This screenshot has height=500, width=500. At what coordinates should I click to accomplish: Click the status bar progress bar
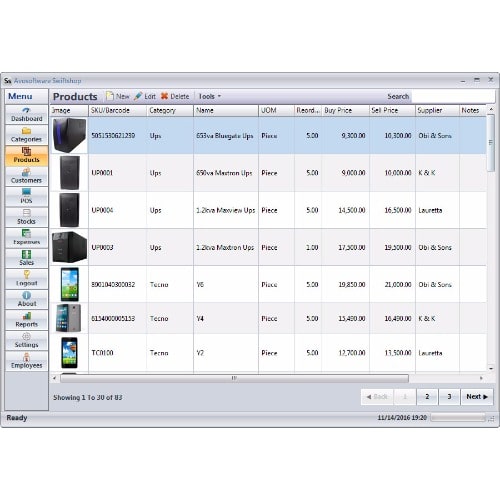click(458, 418)
